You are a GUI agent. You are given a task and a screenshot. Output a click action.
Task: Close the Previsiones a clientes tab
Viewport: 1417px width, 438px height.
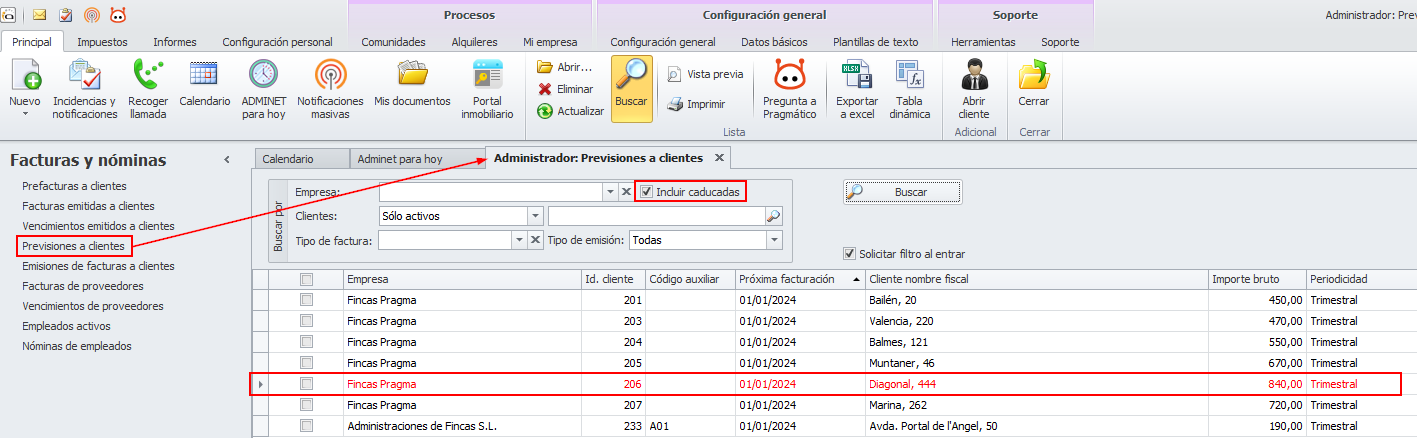719,158
